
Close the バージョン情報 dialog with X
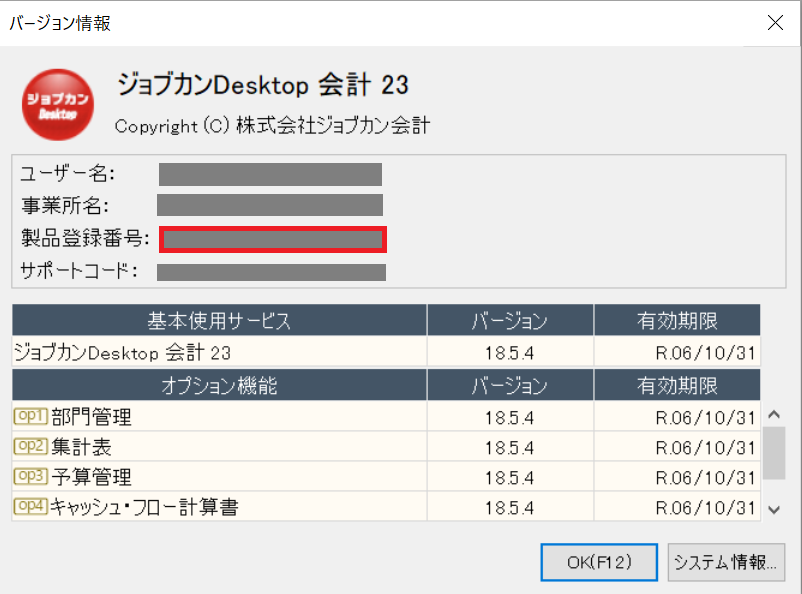tap(775, 23)
